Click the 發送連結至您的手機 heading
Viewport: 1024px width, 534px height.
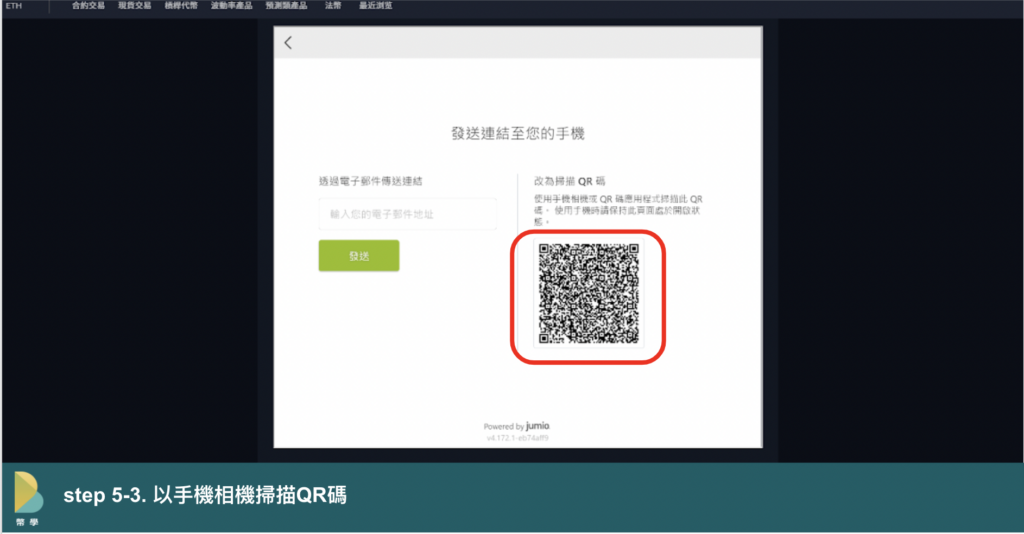click(x=518, y=134)
